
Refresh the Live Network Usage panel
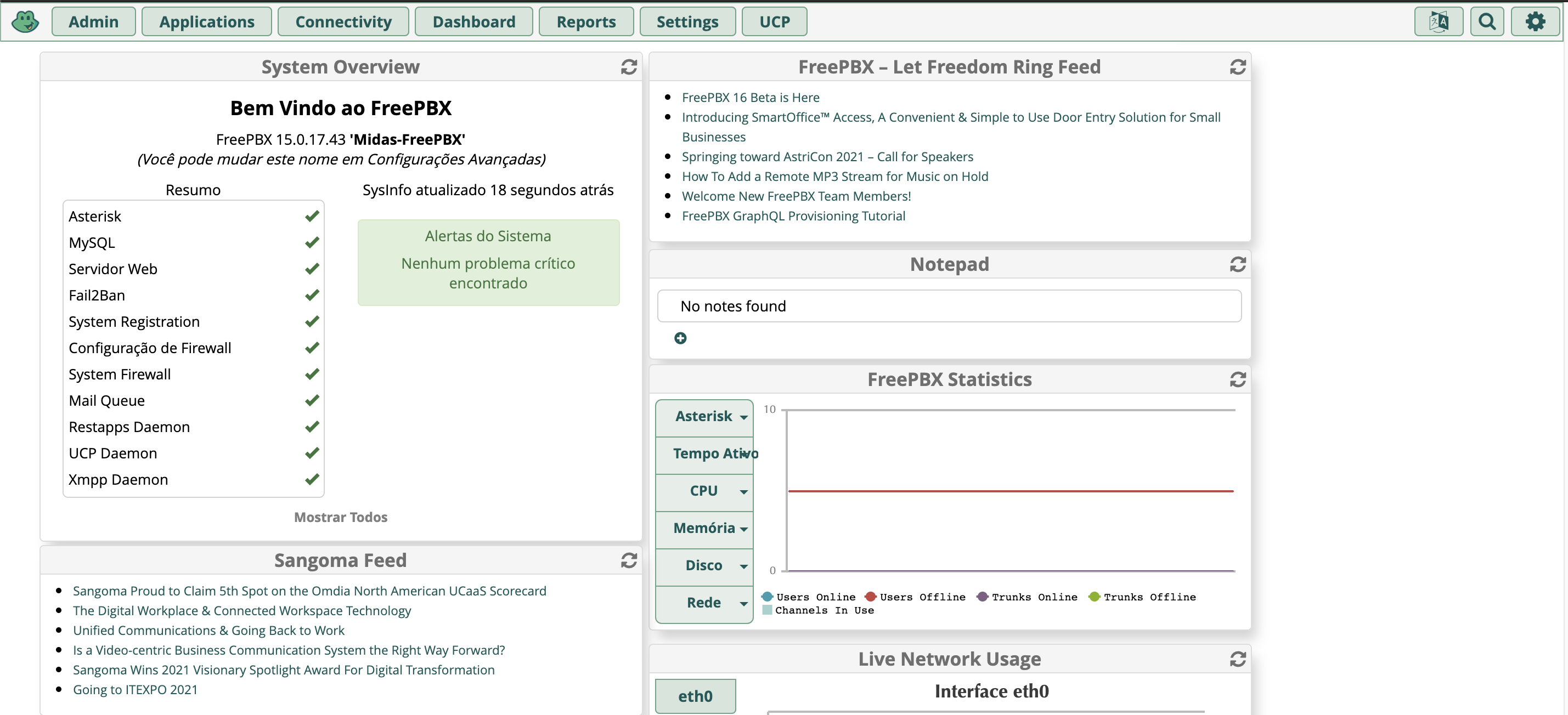coord(1238,659)
